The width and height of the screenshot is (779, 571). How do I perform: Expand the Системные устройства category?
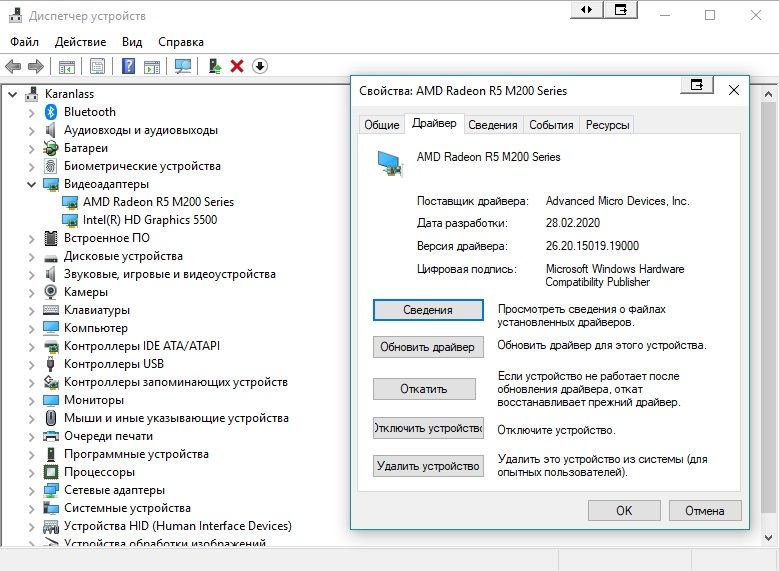(32, 509)
